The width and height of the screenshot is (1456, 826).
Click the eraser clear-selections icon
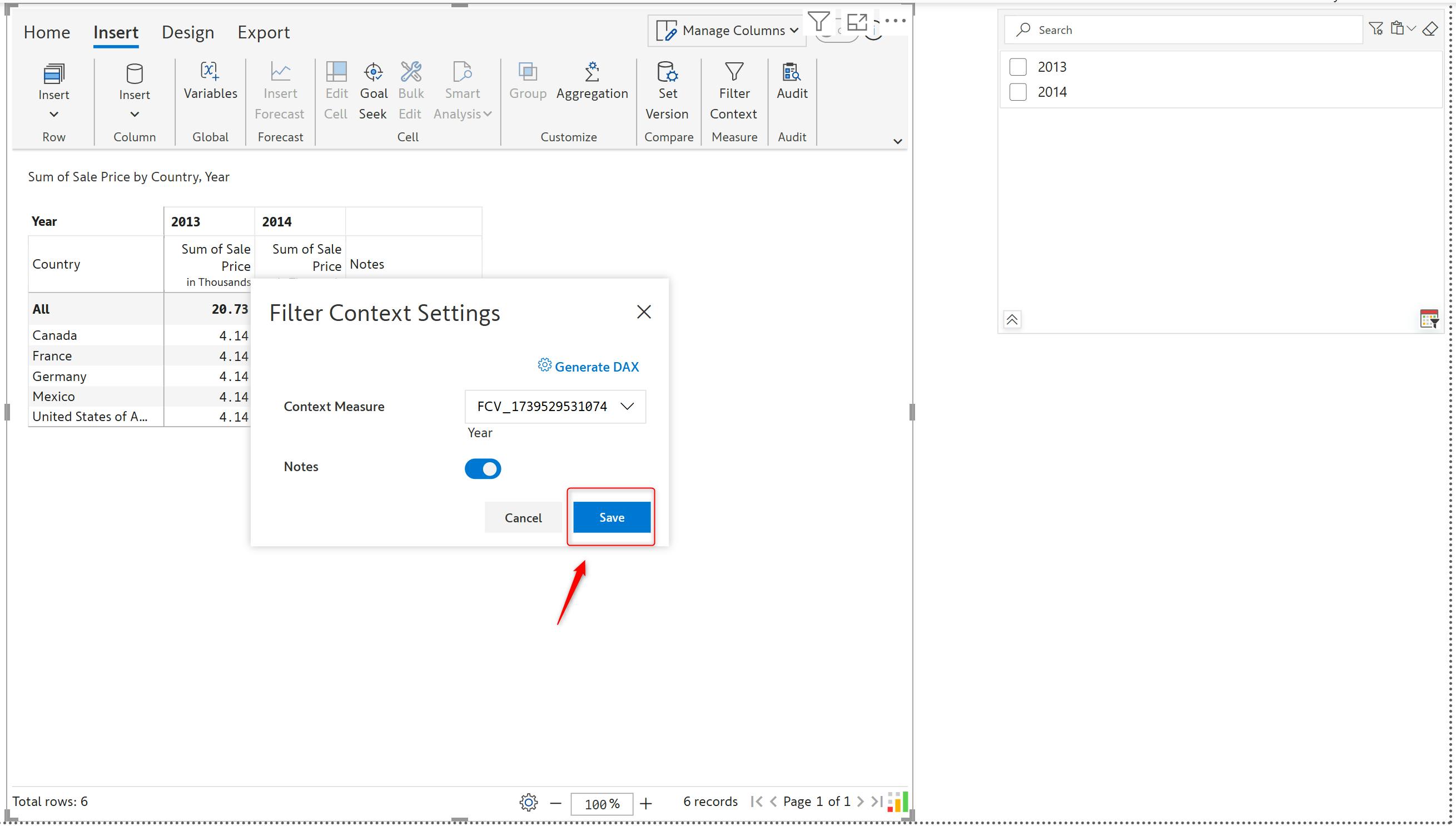click(x=1430, y=29)
